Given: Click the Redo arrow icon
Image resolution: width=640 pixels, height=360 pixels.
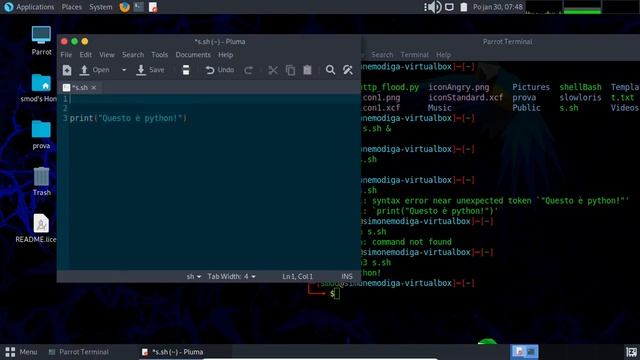Looking at the screenshot, I should tap(248, 70).
